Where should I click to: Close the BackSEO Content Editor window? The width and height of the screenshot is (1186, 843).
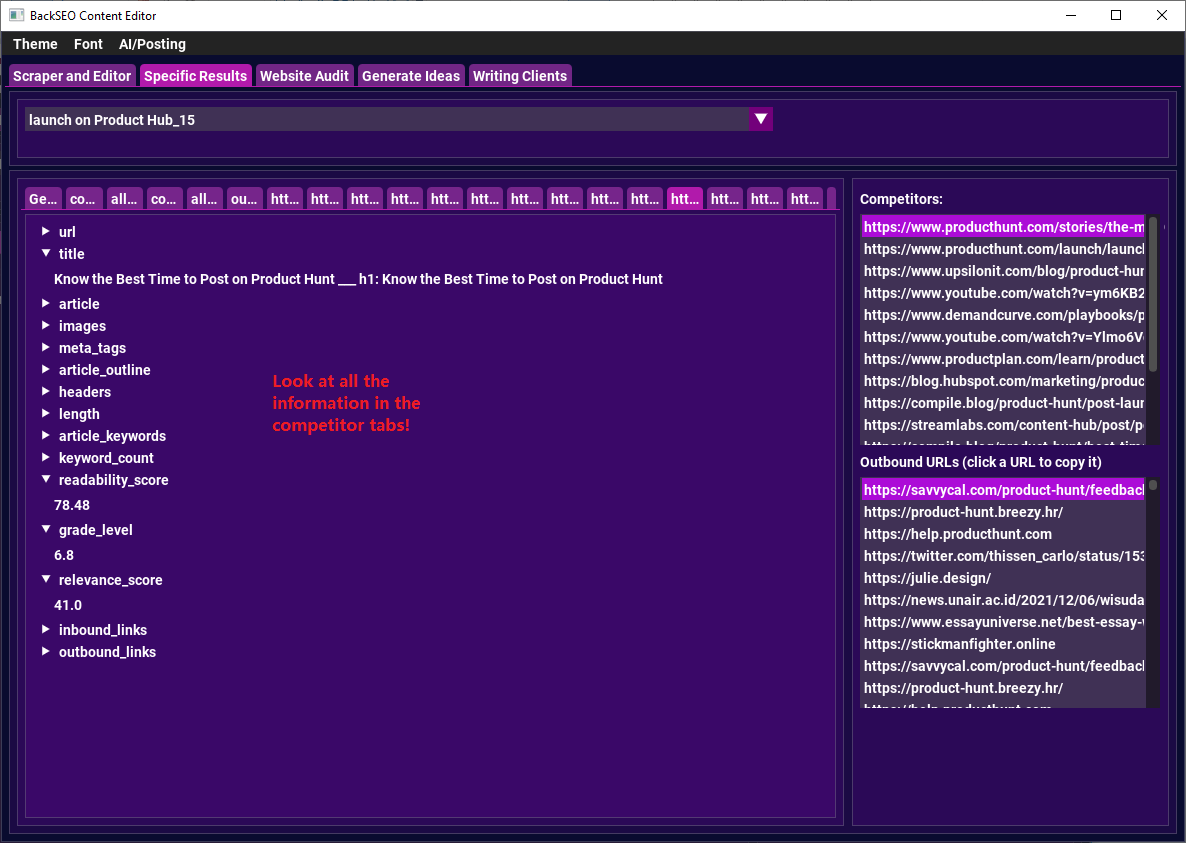click(1162, 15)
